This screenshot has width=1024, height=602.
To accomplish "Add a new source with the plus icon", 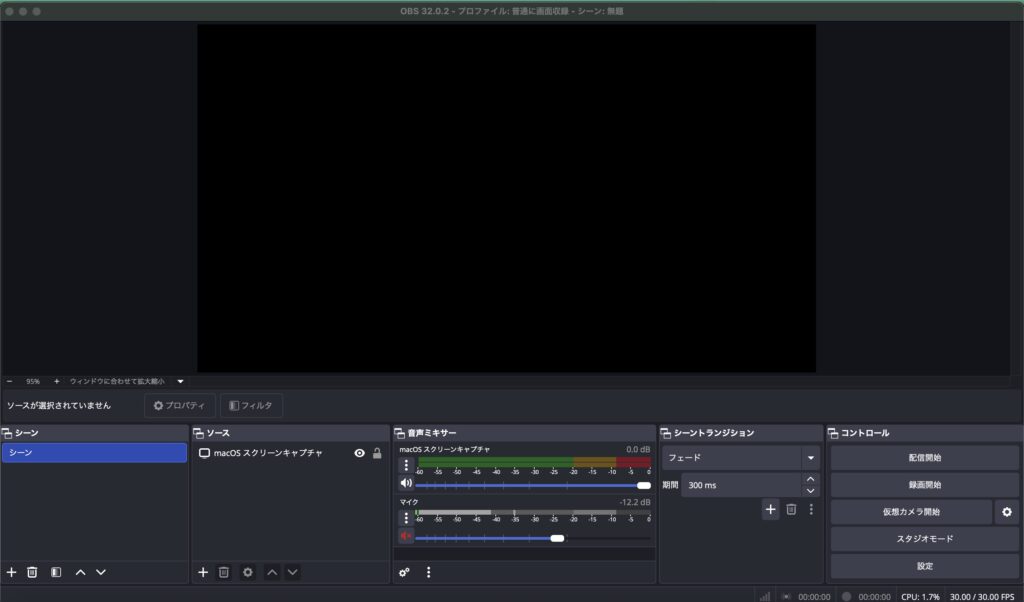I will [203, 572].
